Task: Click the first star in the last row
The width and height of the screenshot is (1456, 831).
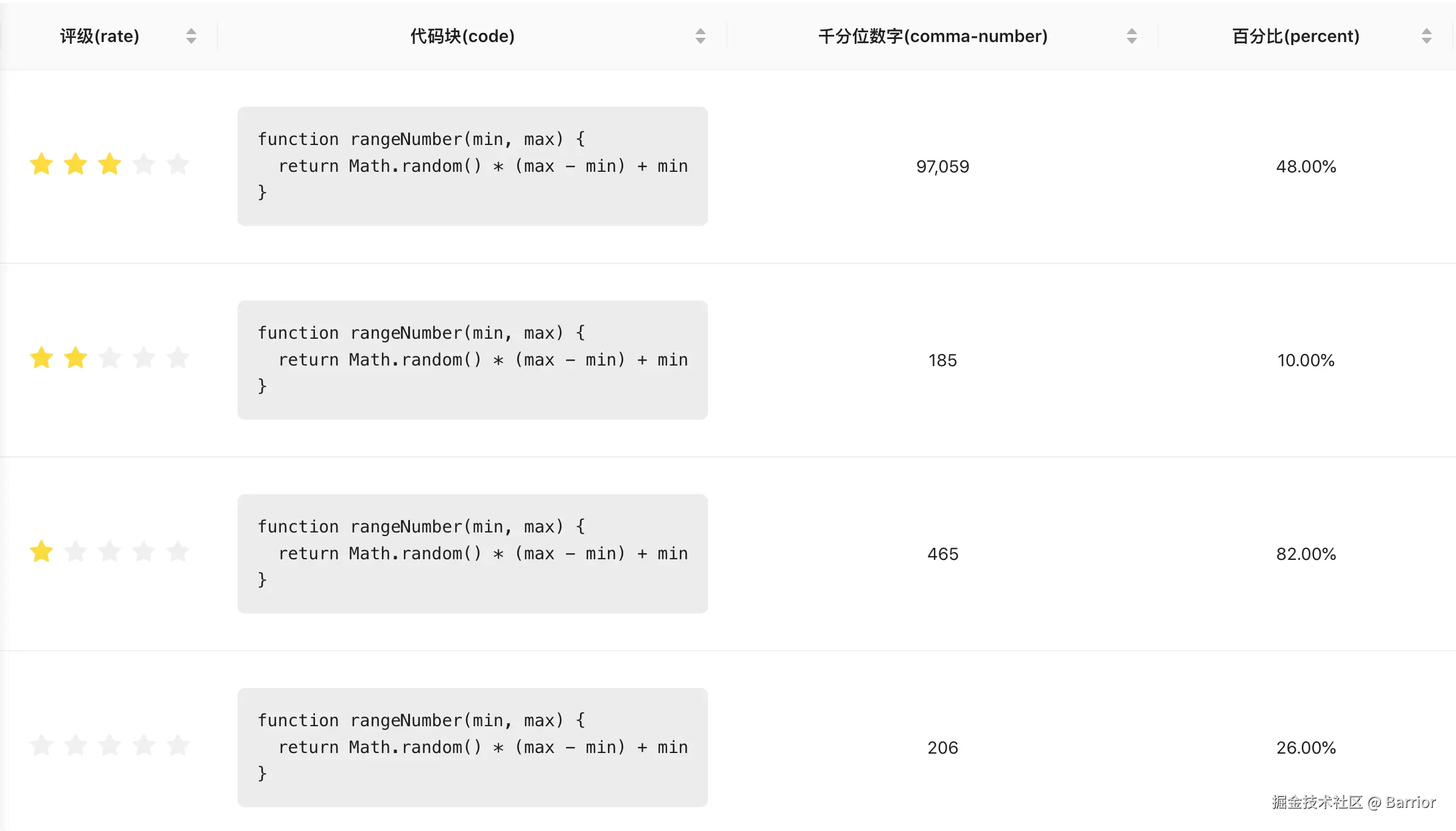Action: (41, 745)
